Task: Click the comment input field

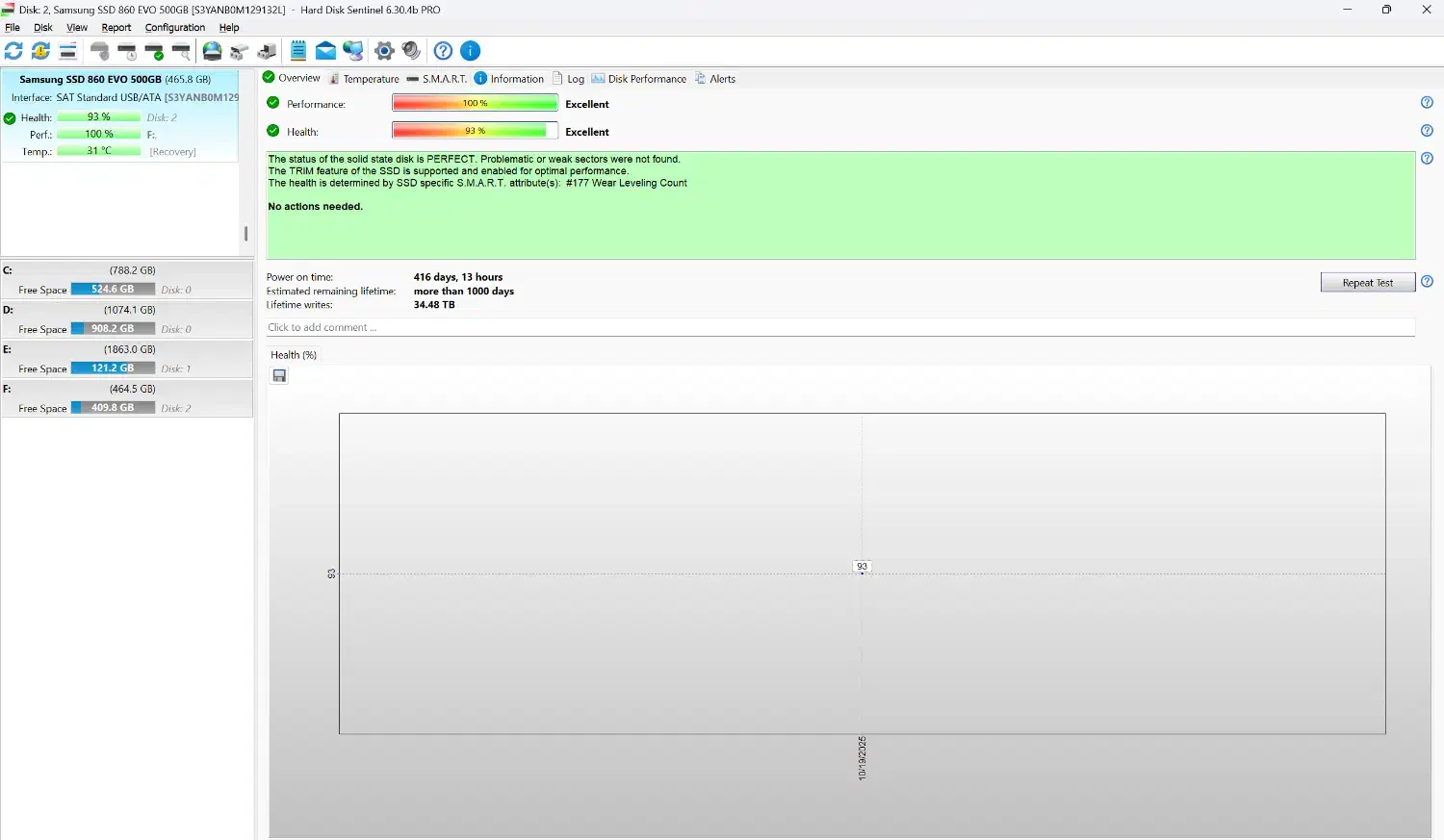Action: coord(839,328)
